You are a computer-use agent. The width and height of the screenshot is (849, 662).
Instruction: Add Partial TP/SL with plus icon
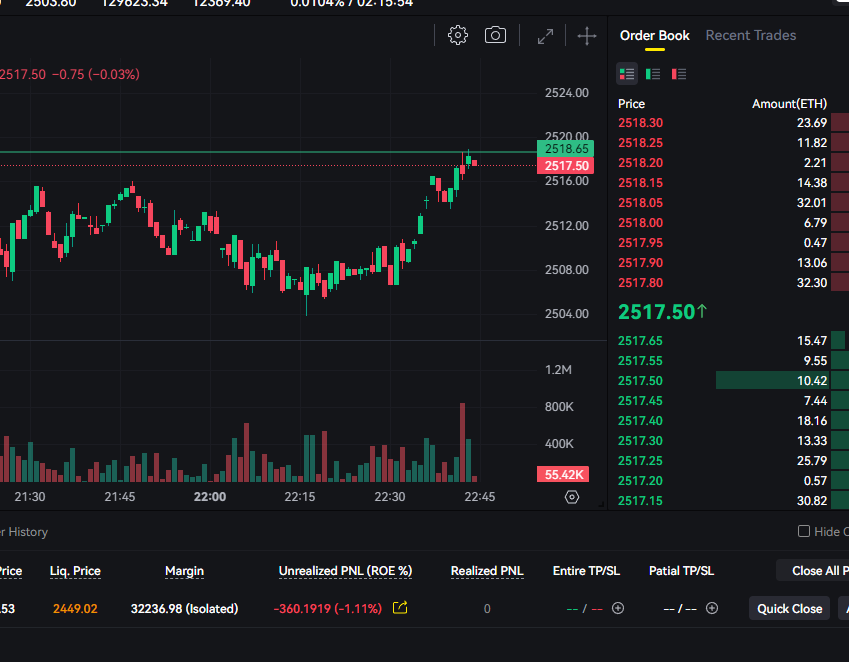712,608
